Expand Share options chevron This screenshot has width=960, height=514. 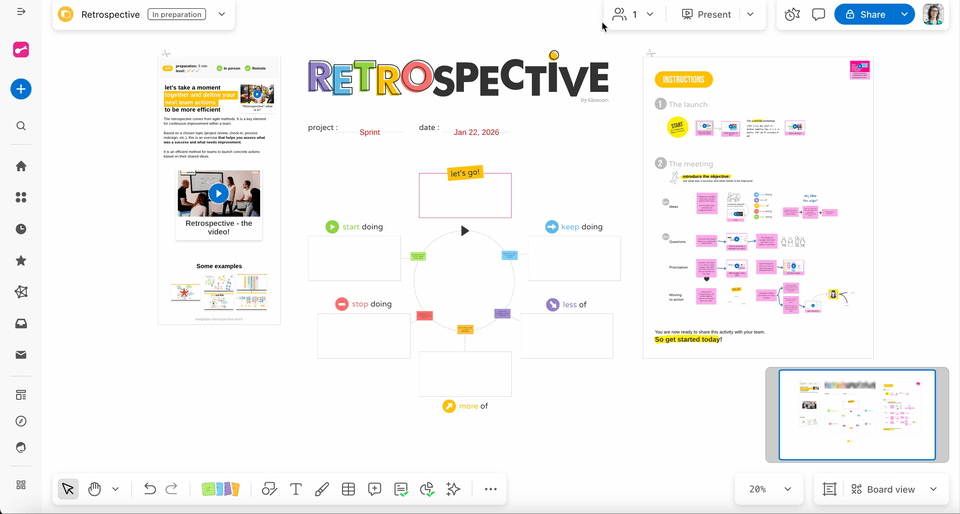(x=904, y=14)
